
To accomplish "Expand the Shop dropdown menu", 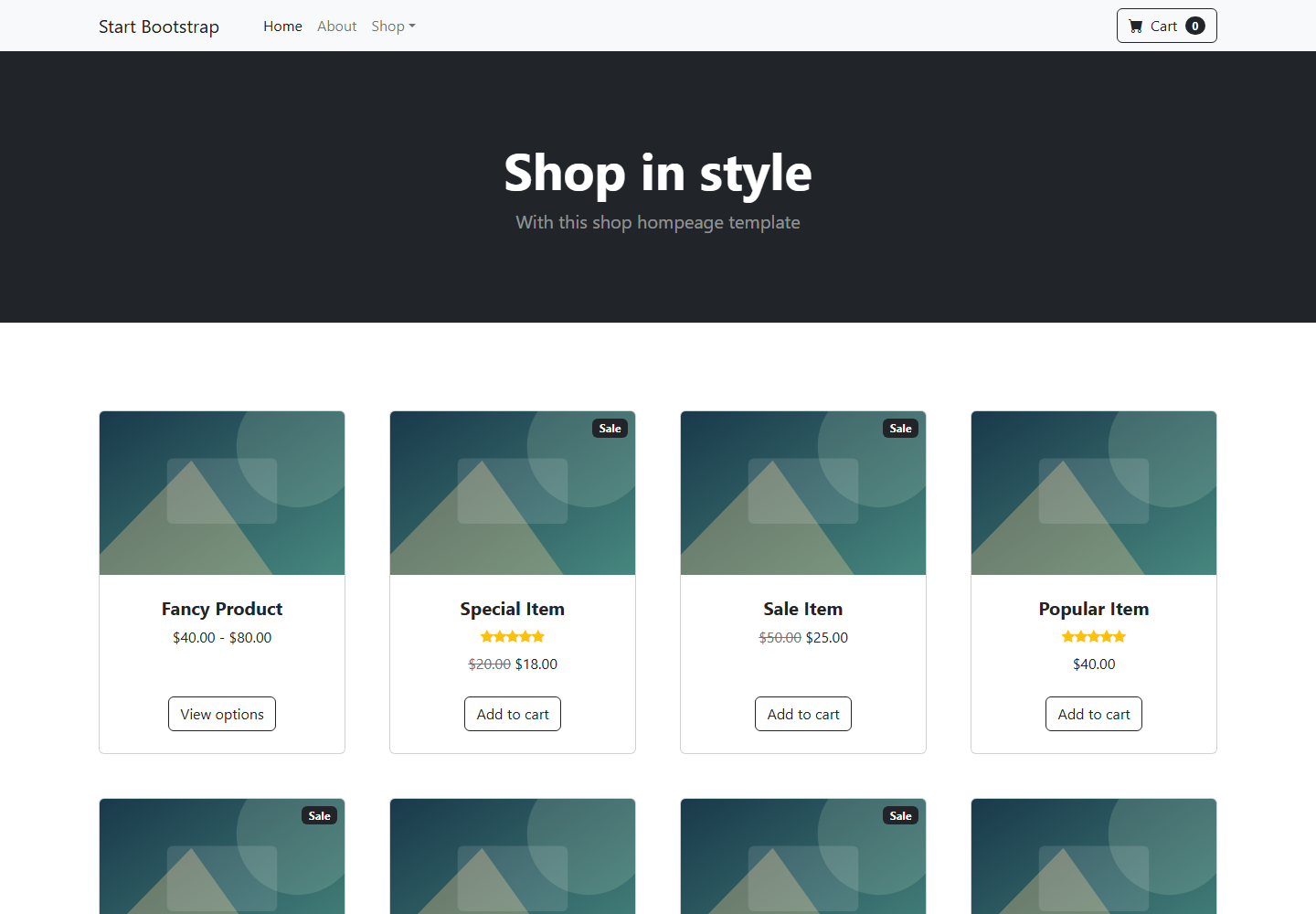I will [x=393, y=27].
